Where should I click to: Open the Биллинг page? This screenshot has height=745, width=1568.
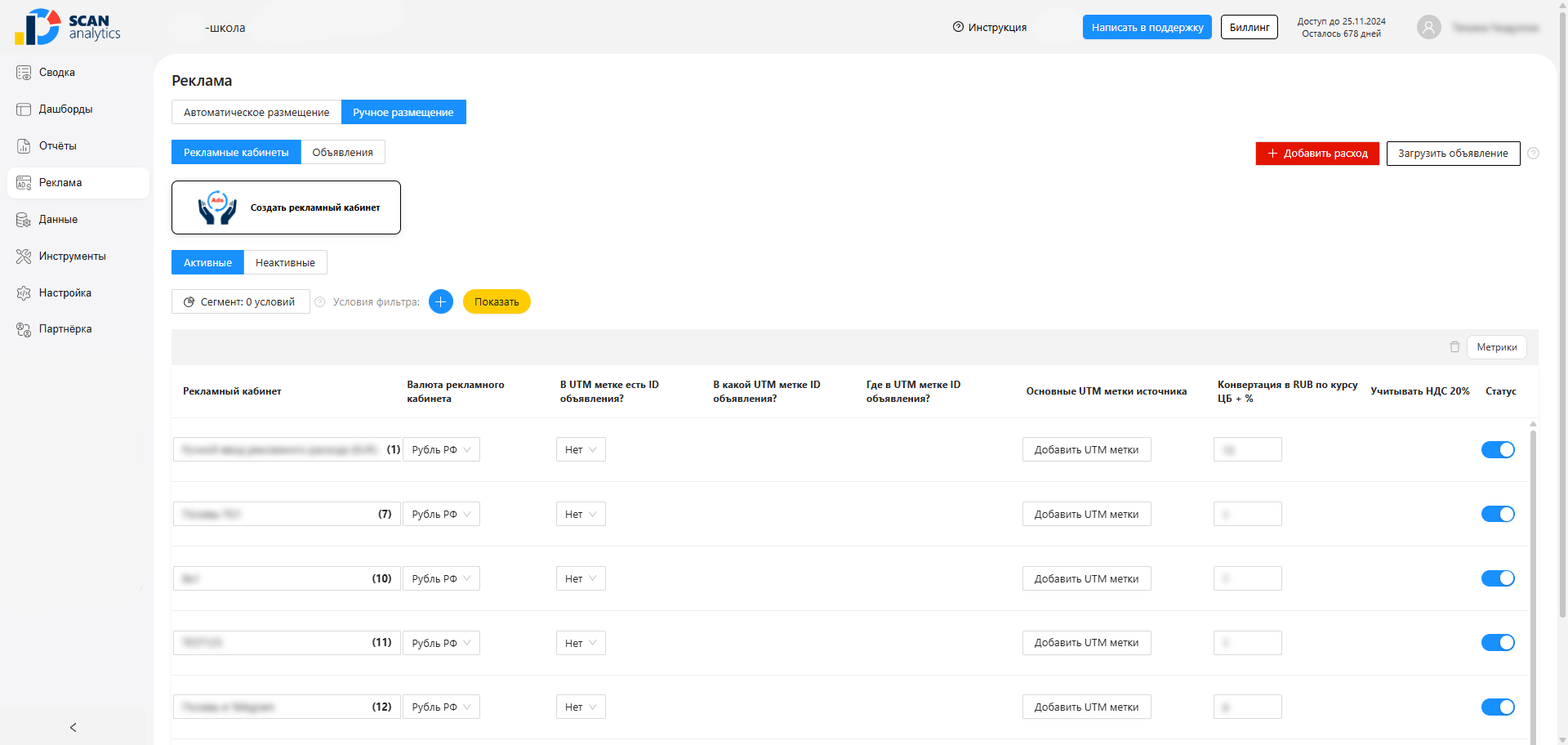tap(1249, 27)
